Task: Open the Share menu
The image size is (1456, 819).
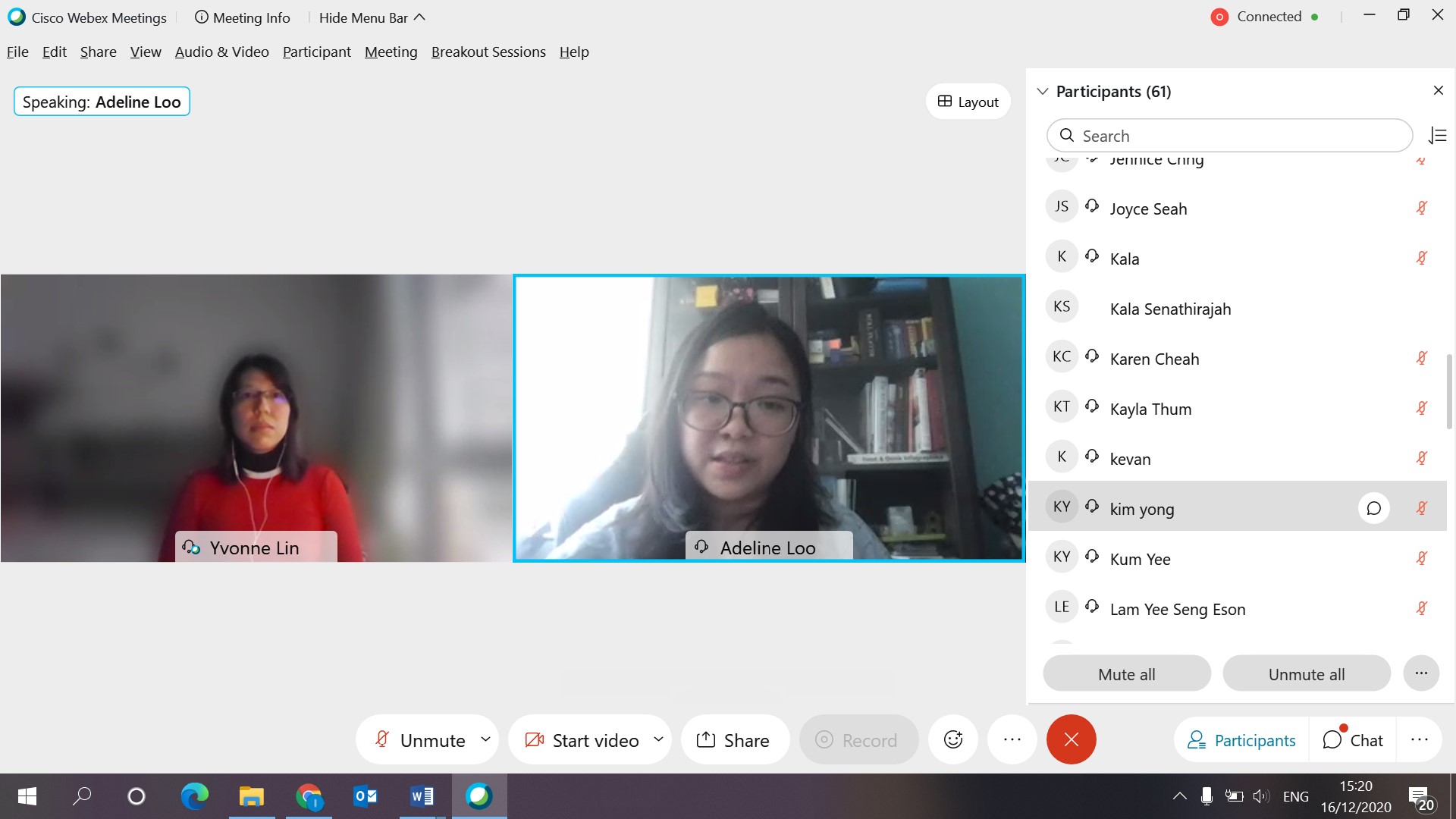Action: tap(99, 52)
